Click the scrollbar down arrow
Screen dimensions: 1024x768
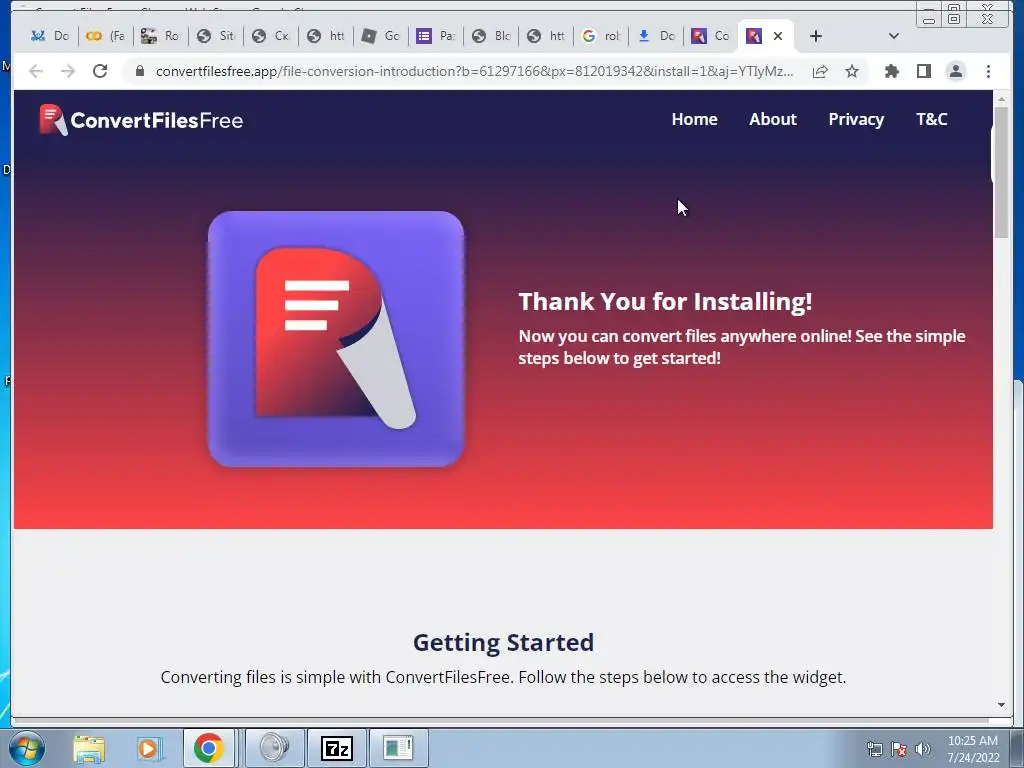tap(1001, 705)
